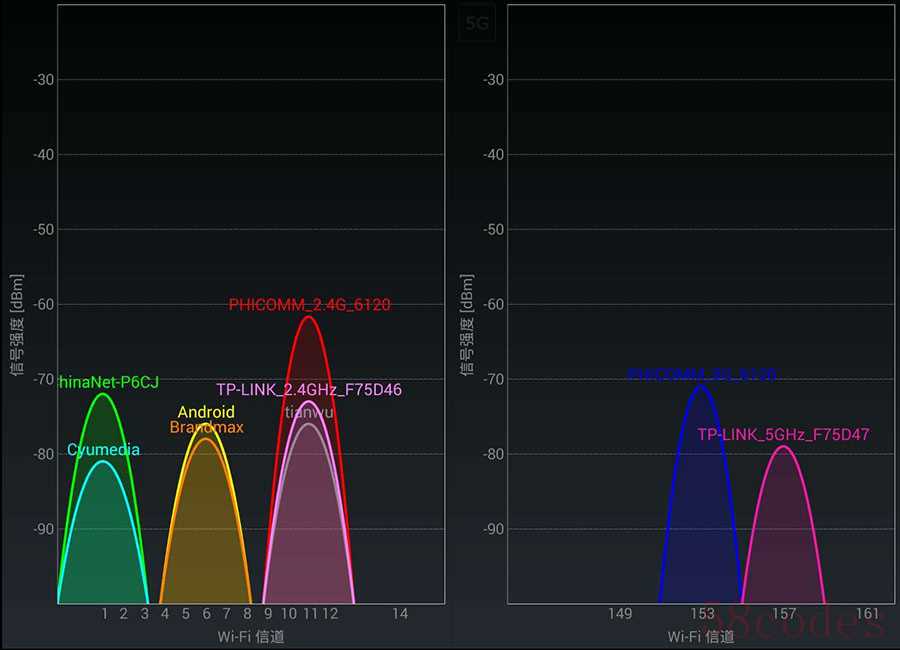Select the -90 value on the 2.4G chart

pyautogui.click(x=44, y=529)
